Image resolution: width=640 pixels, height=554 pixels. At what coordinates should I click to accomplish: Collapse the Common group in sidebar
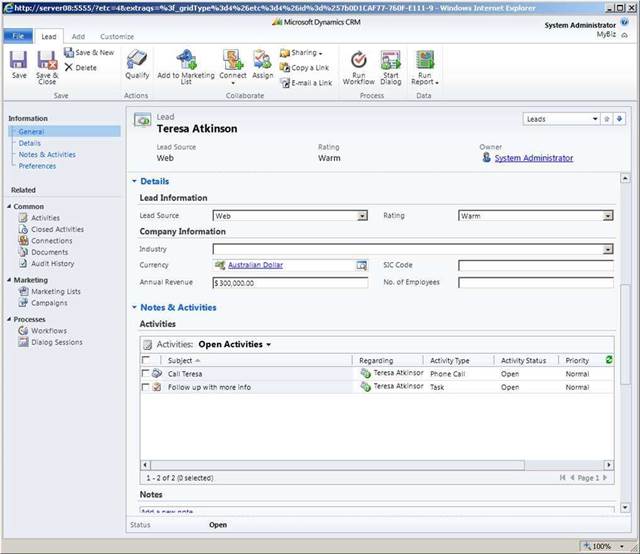pos(9,206)
